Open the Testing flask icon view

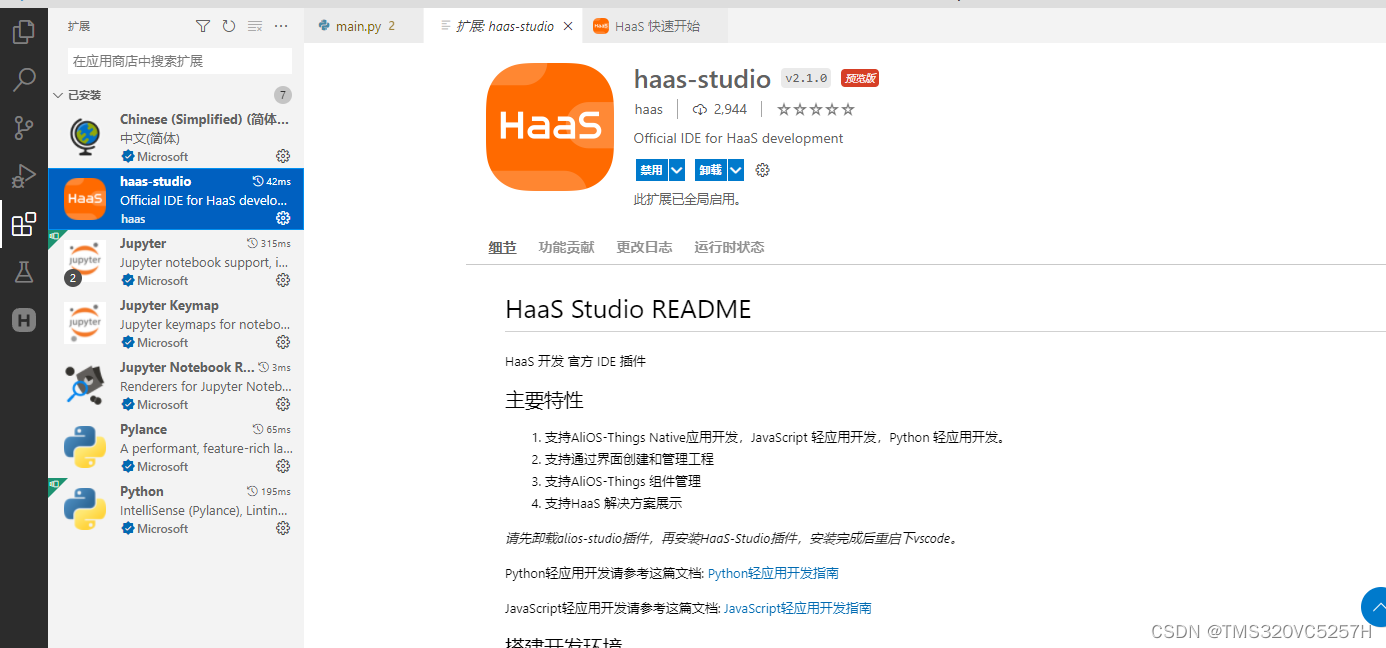point(23,272)
